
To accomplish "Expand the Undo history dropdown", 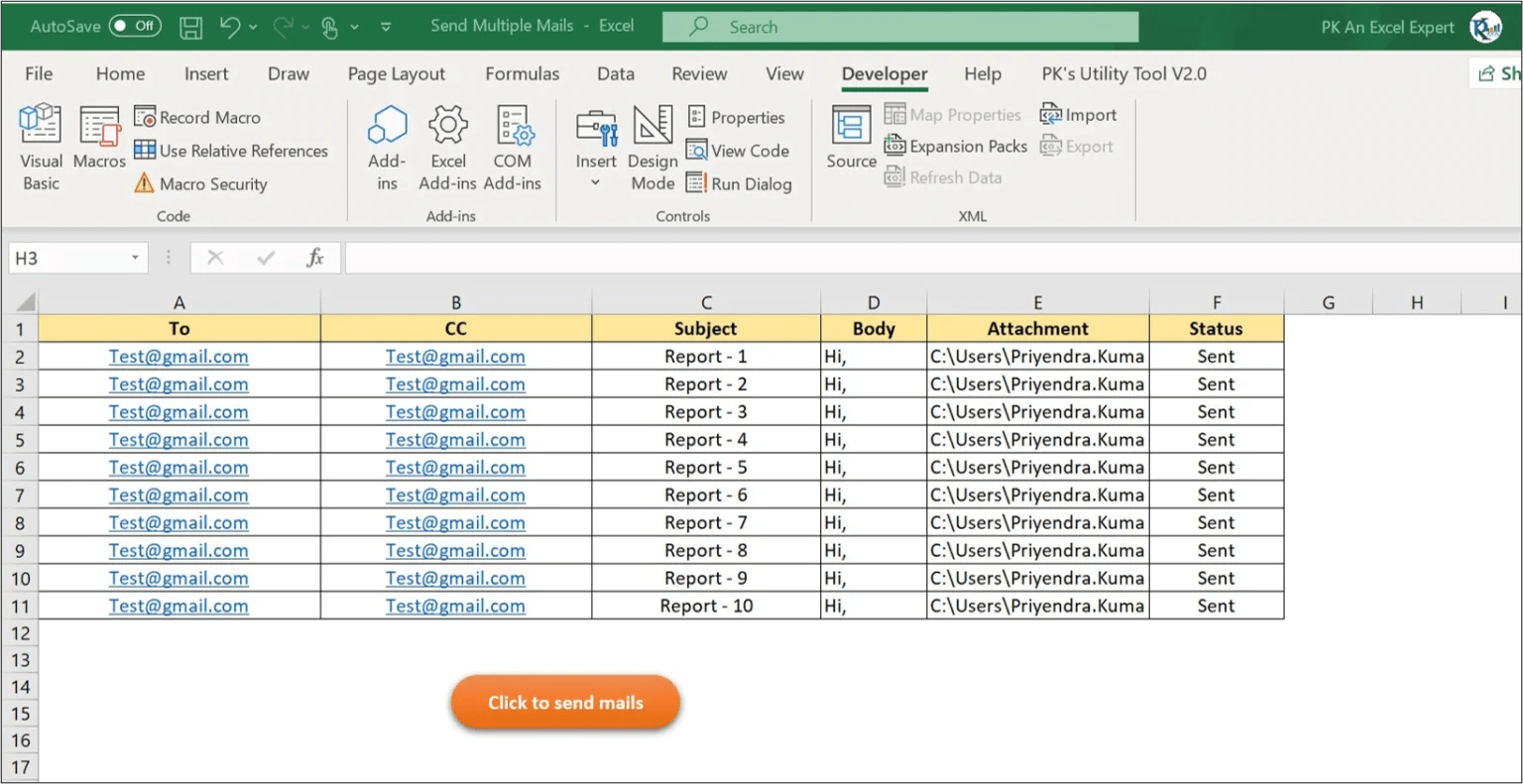I will [253, 27].
